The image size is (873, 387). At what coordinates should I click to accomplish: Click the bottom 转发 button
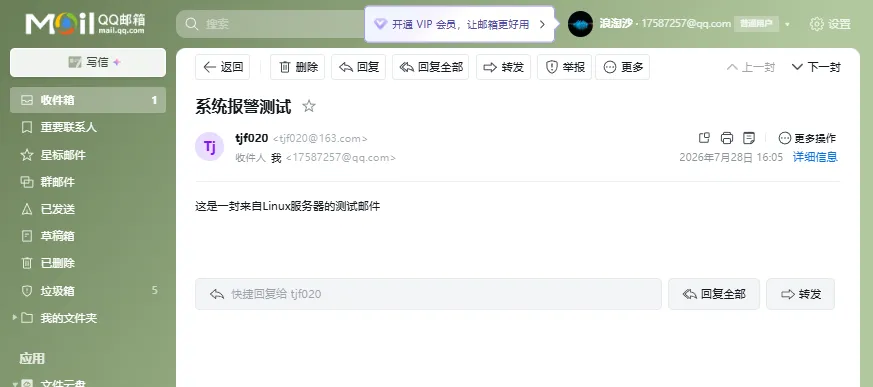click(801, 294)
